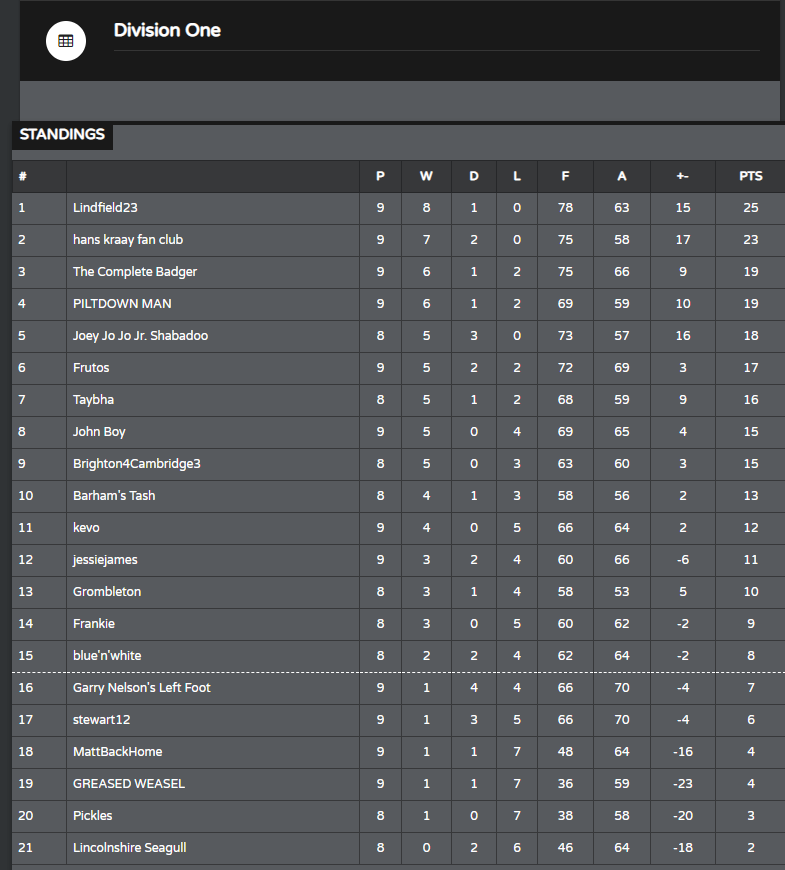785x870 pixels.
Task: Select GREASED WEASEL team entry
Action: point(129,783)
